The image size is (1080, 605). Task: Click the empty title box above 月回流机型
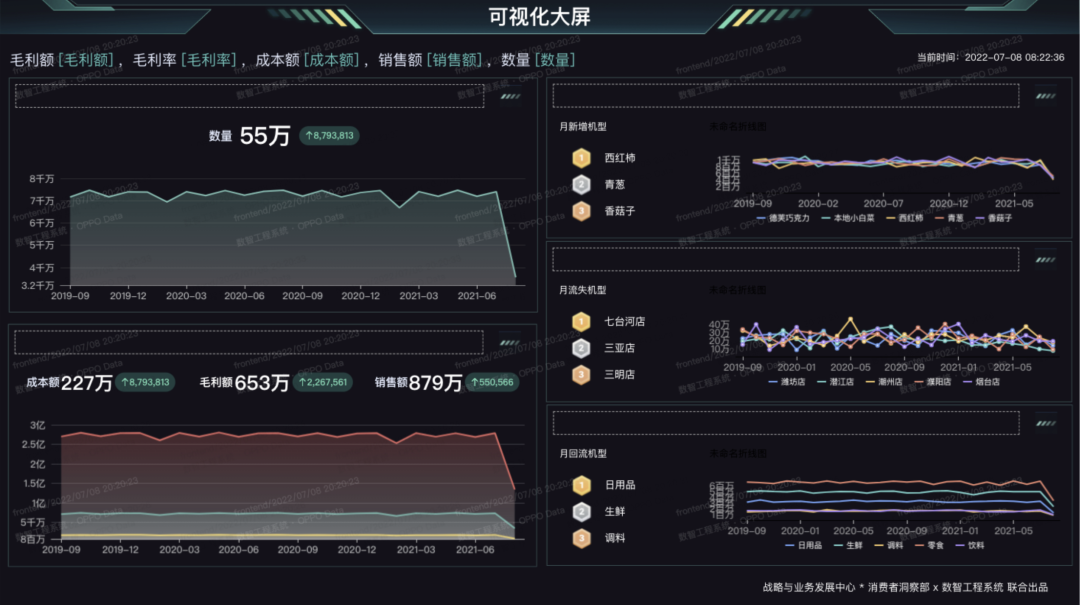(x=786, y=423)
